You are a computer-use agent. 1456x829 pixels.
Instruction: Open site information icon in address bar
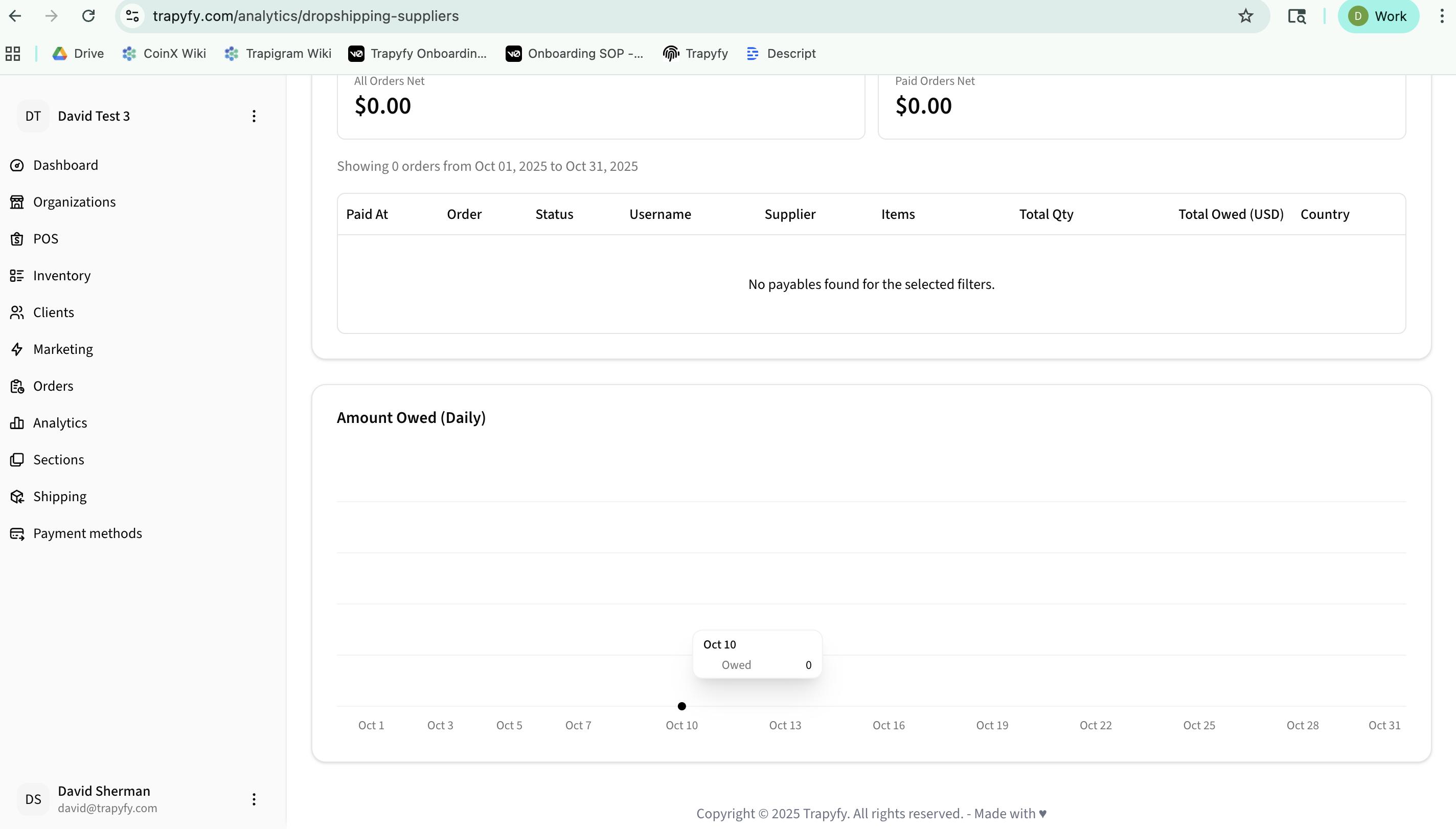132,16
